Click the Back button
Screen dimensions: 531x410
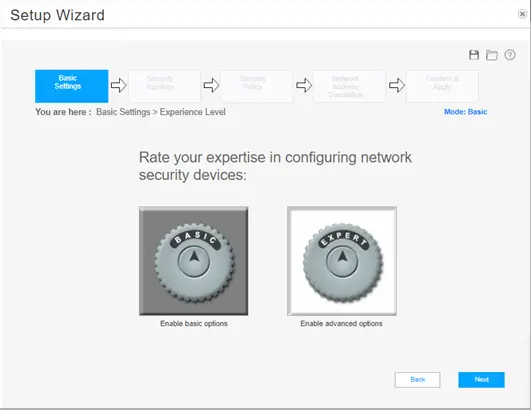tap(418, 380)
